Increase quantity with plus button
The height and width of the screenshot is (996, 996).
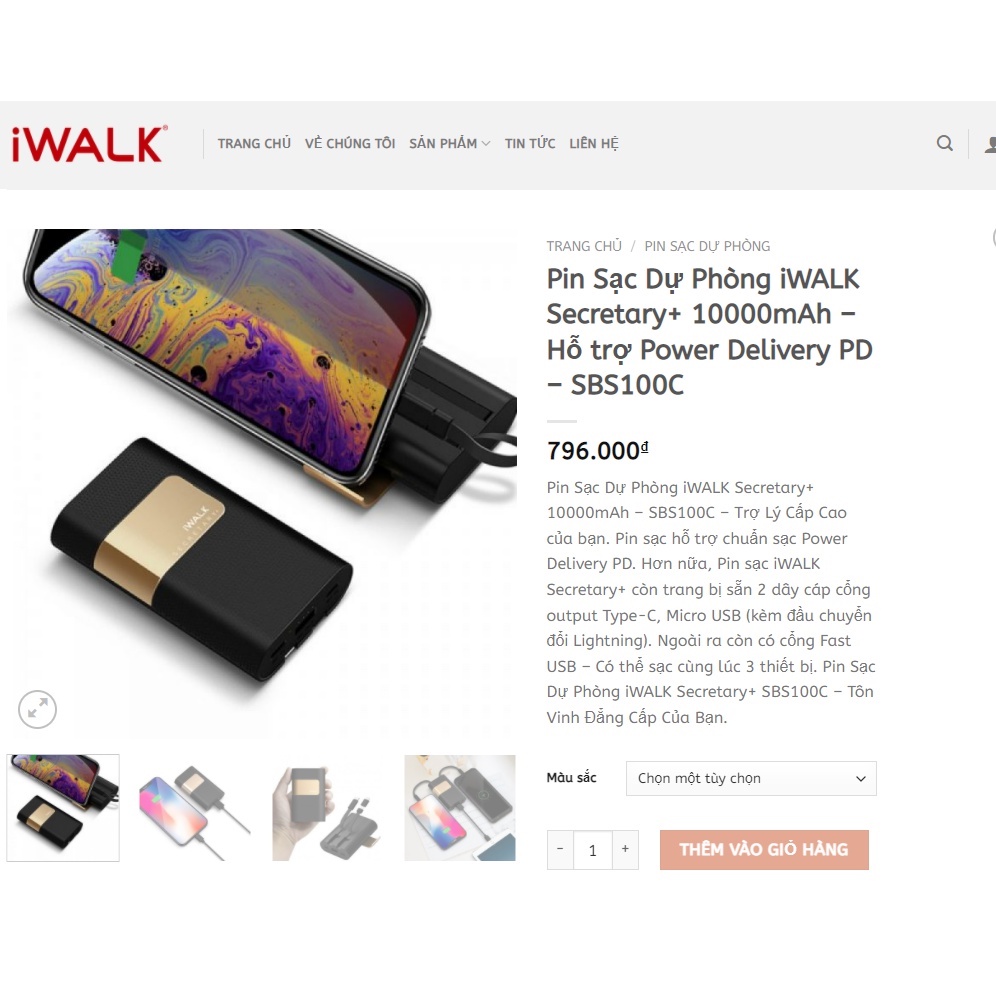pos(625,849)
